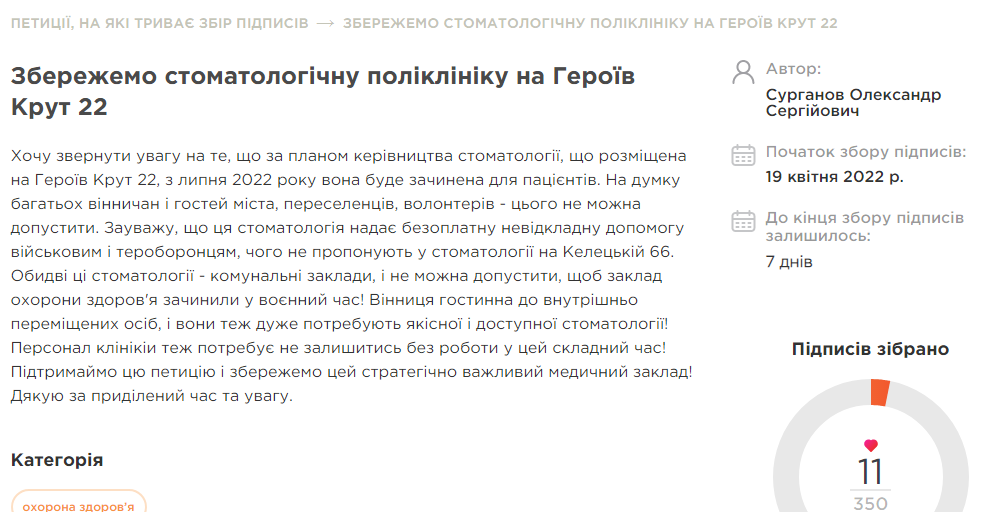Click the author person icon
Image resolution: width=991 pixels, height=512 pixels.
[743, 71]
